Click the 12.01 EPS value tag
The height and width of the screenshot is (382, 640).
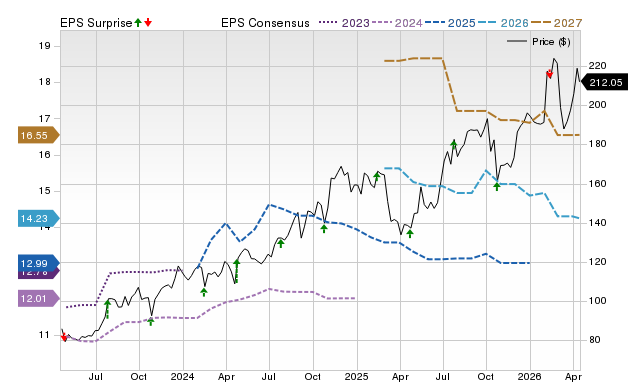(38, 298)
